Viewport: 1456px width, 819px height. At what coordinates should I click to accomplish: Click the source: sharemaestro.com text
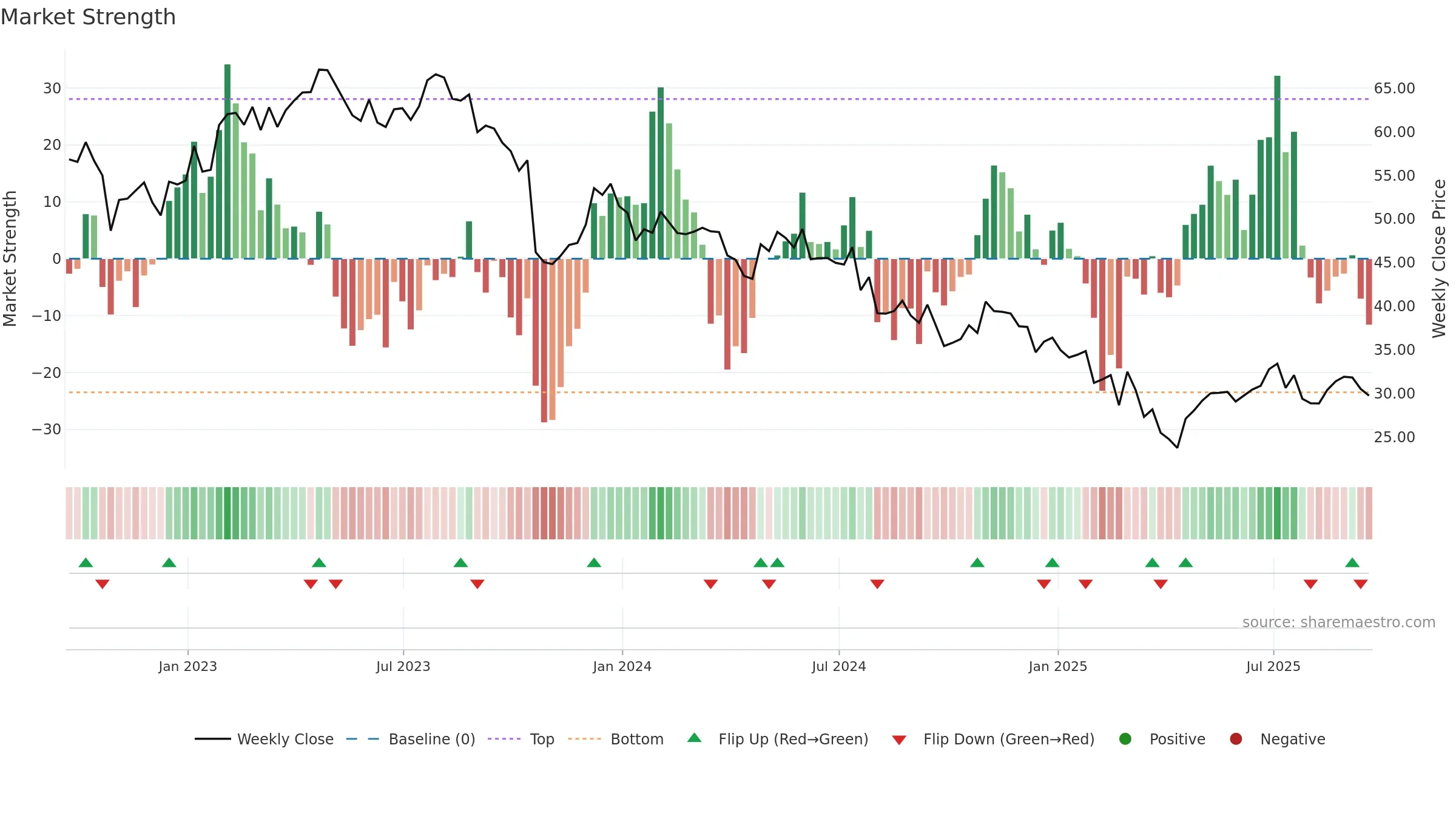pos(1339,622)
